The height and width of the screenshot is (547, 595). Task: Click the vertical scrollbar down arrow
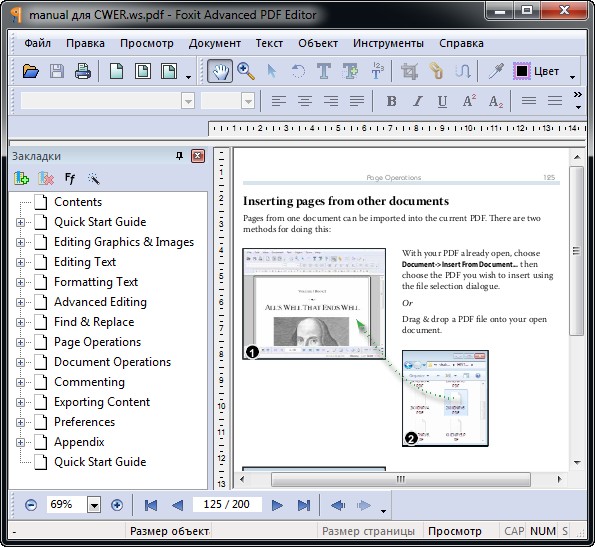577,462
